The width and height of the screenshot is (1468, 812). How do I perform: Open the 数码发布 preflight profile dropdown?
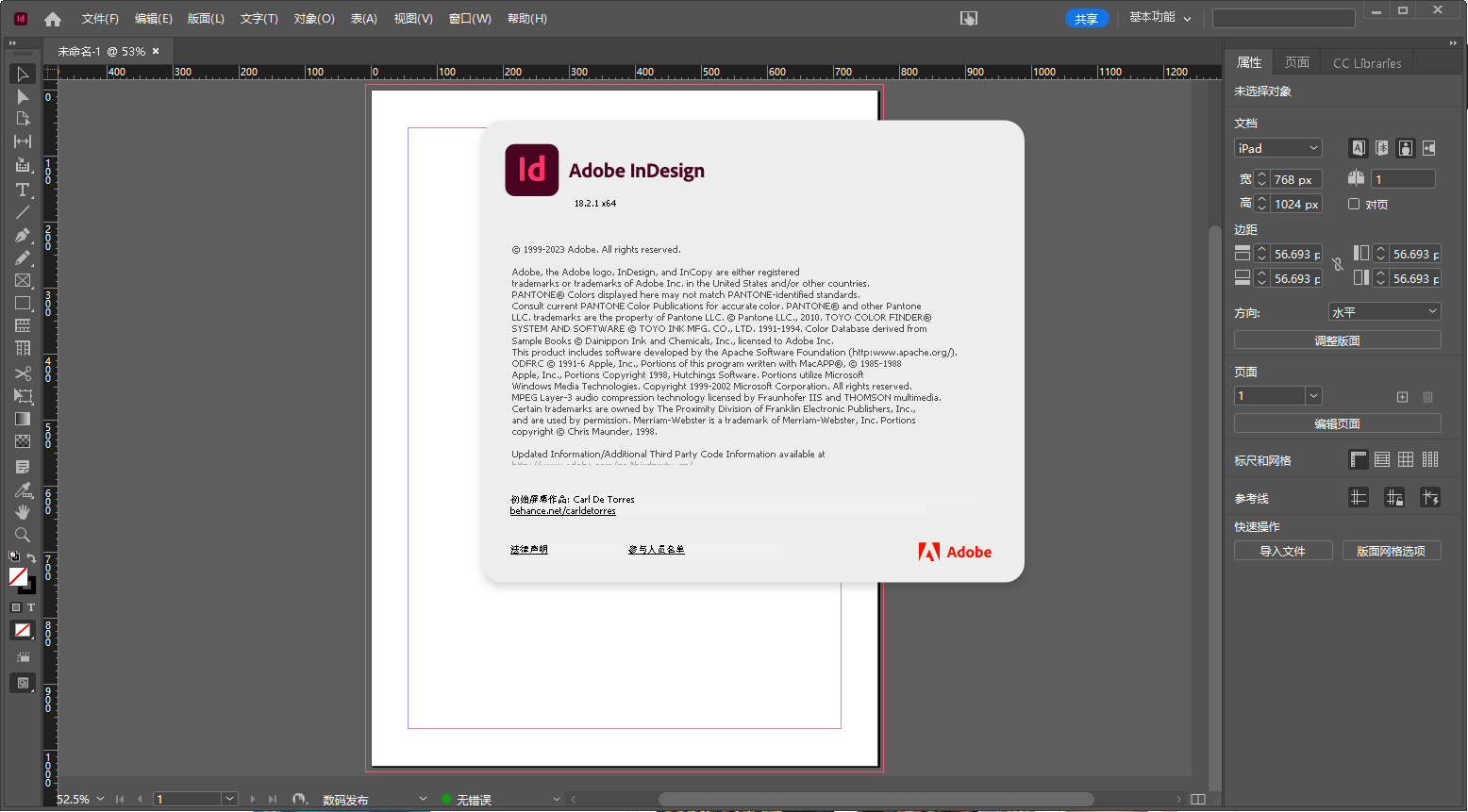pos(423,799)
